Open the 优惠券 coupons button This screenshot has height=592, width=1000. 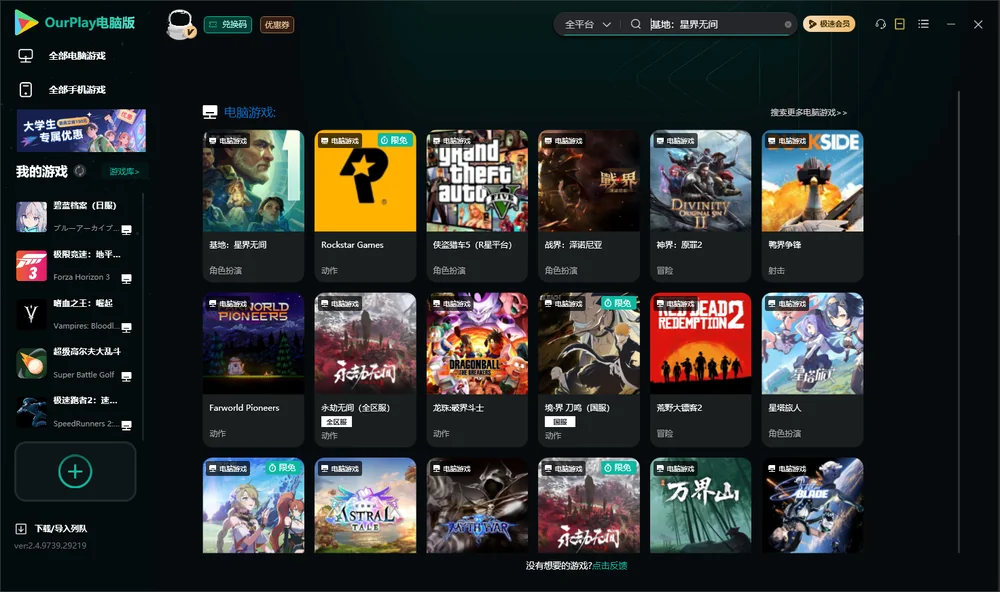277,24
